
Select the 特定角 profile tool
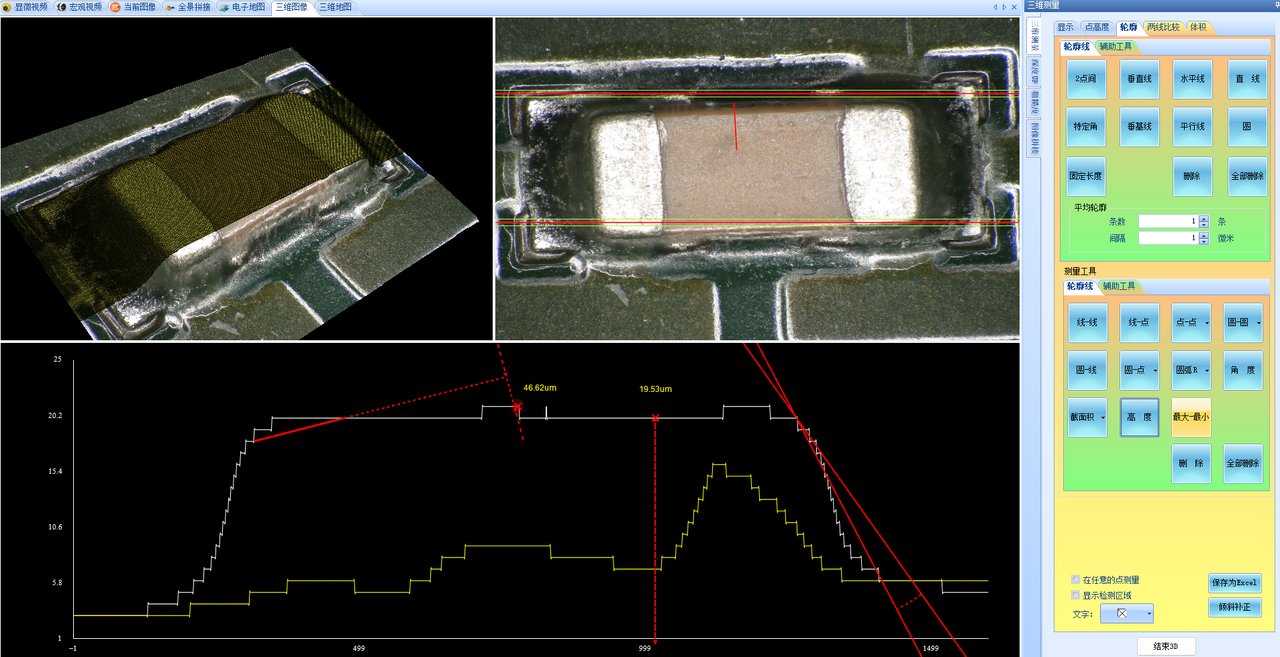(1086, 127)
